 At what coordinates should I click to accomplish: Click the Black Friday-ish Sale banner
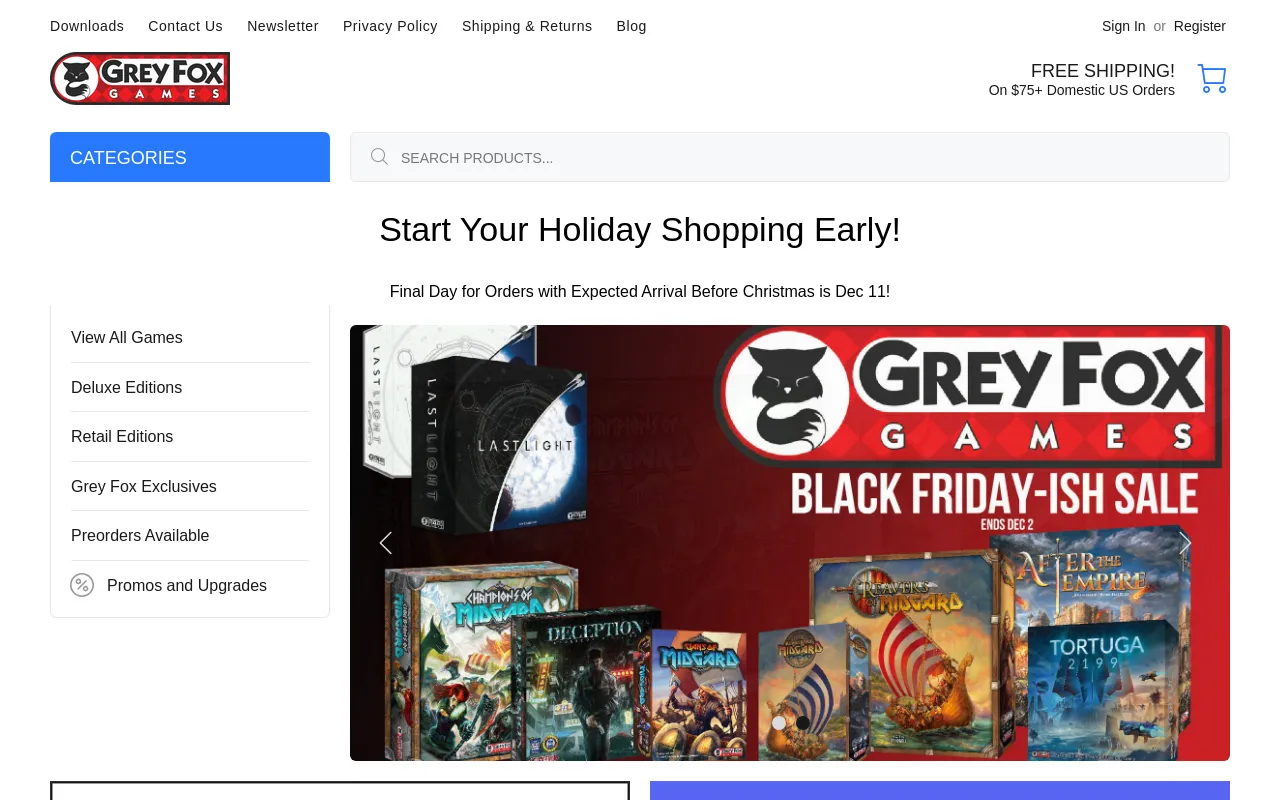[x=790, y=543]
